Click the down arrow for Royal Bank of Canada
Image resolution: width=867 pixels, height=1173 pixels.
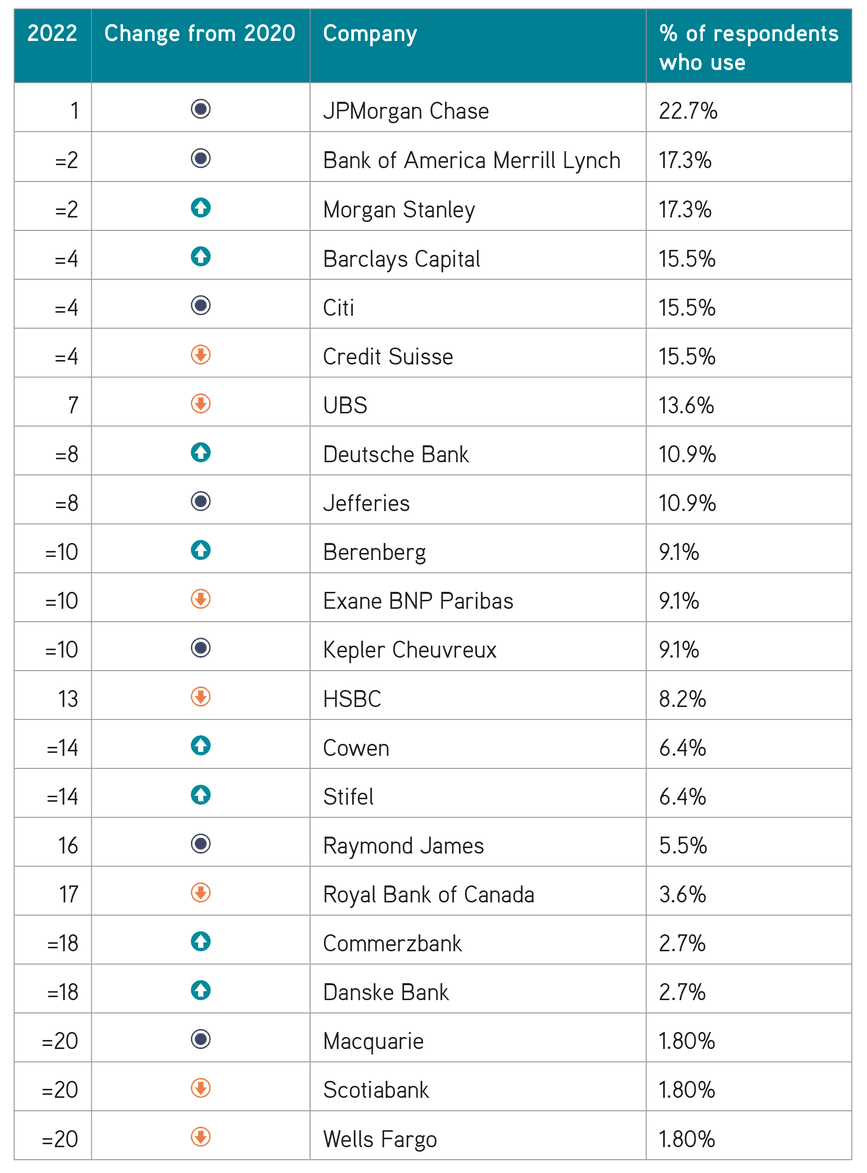(x=200, y=892)
